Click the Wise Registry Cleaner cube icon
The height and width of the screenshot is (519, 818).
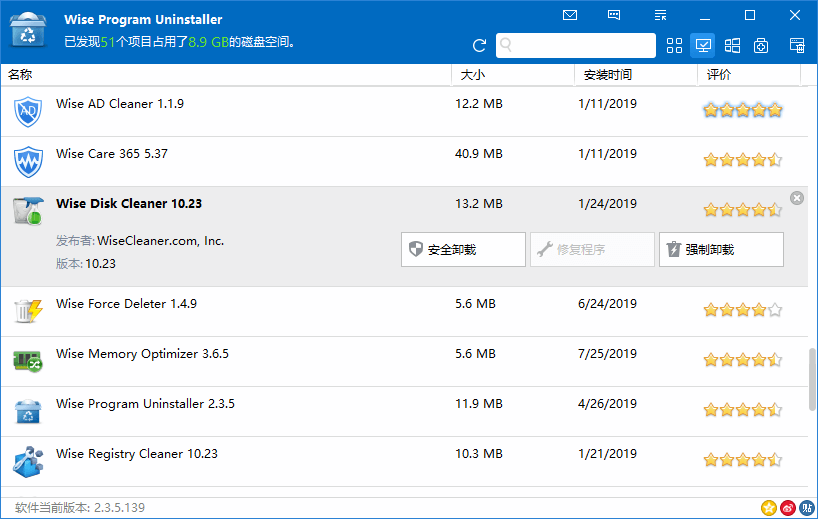click(x=28, y=461)
